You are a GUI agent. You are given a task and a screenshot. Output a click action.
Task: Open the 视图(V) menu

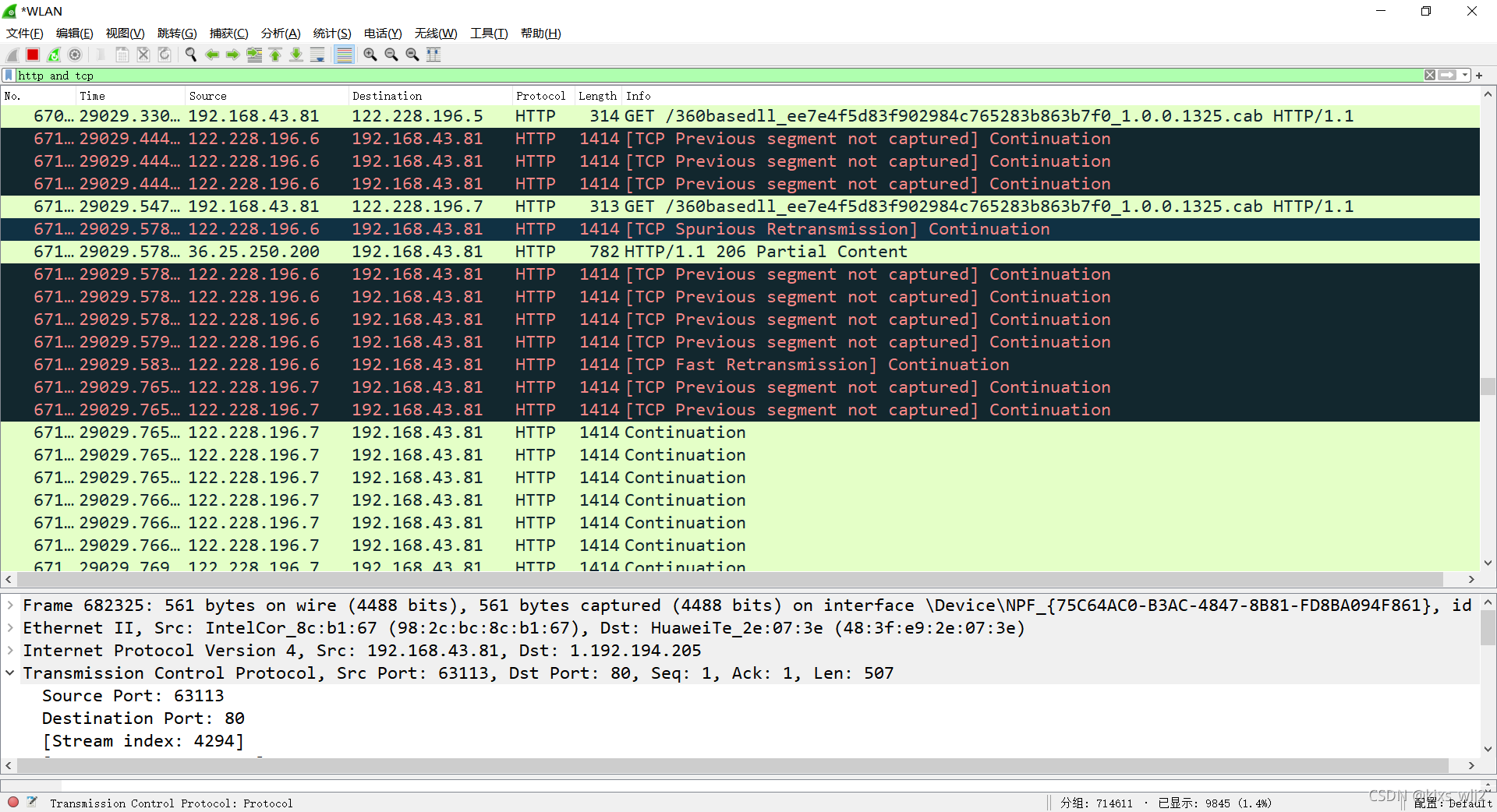click(x=126, y=34)
